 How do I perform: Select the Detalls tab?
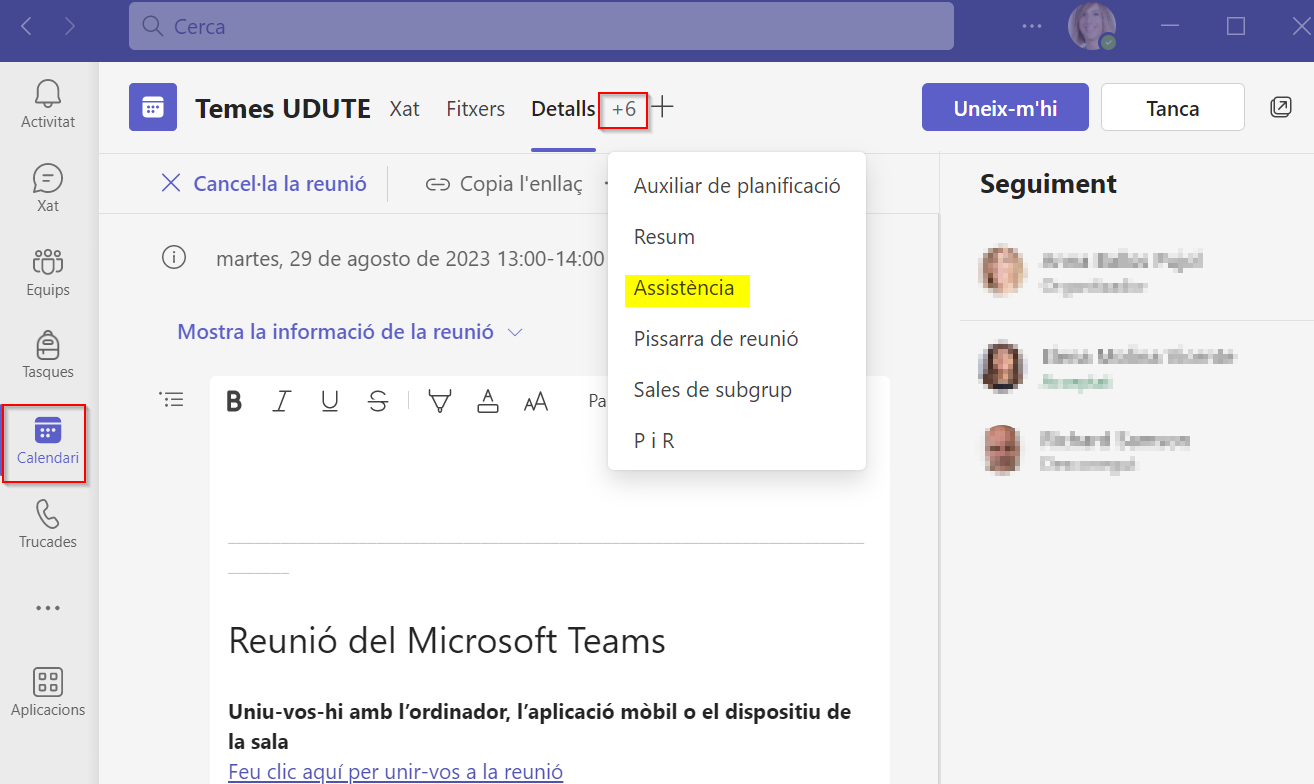563,109
